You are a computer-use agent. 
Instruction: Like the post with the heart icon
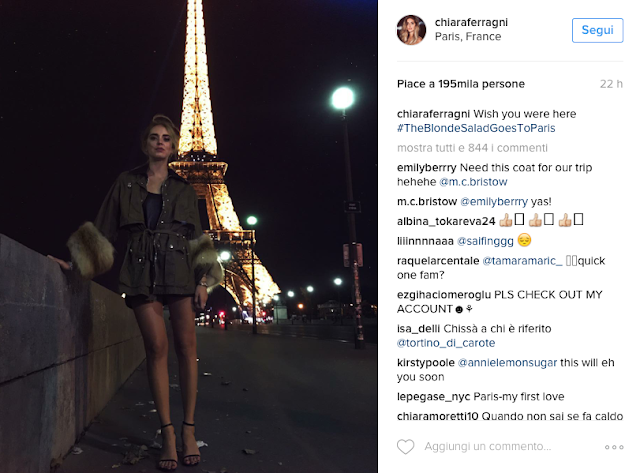point(405,446)
